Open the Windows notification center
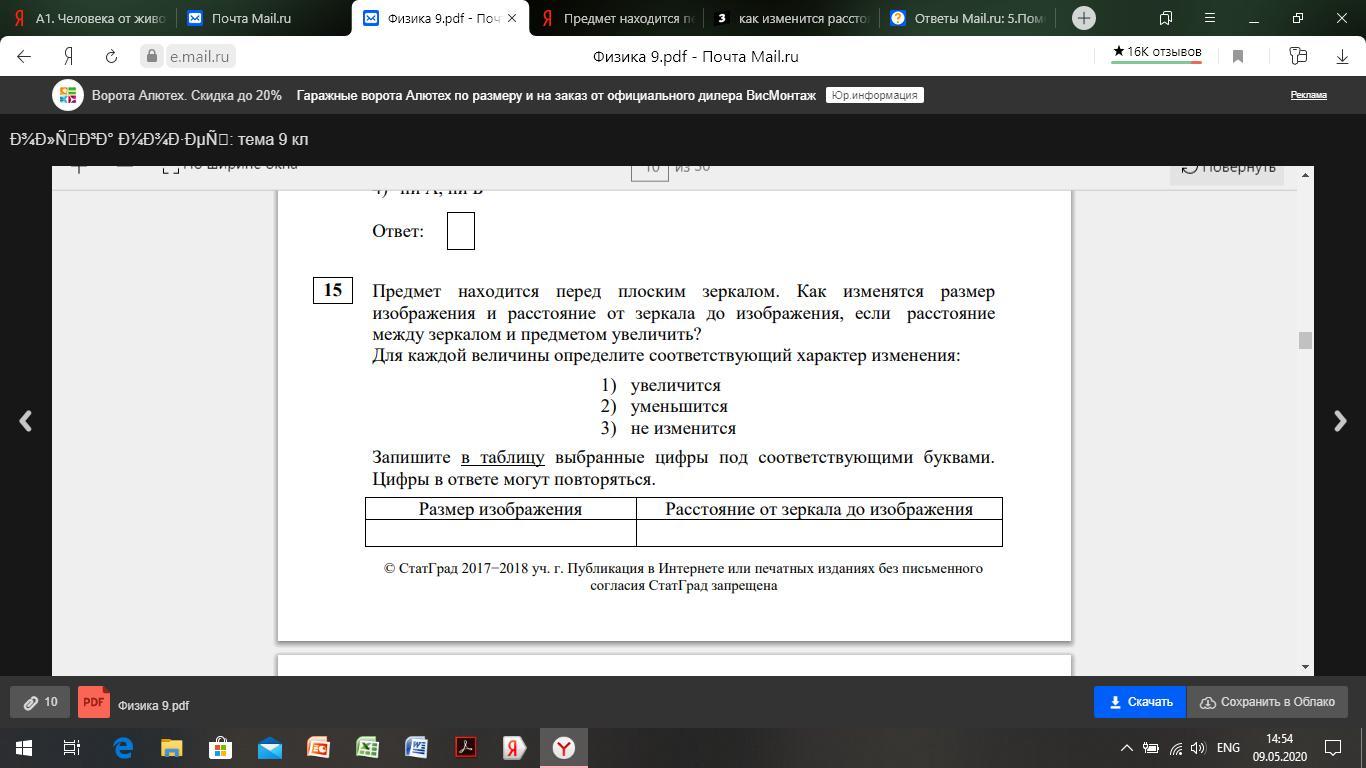 click(1332, 747)
